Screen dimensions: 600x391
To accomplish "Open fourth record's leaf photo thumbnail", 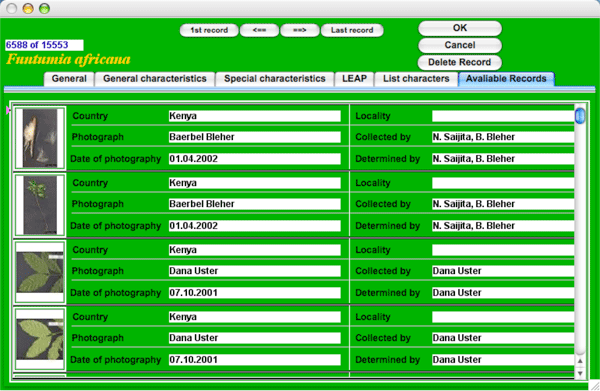I will point(40,339).
